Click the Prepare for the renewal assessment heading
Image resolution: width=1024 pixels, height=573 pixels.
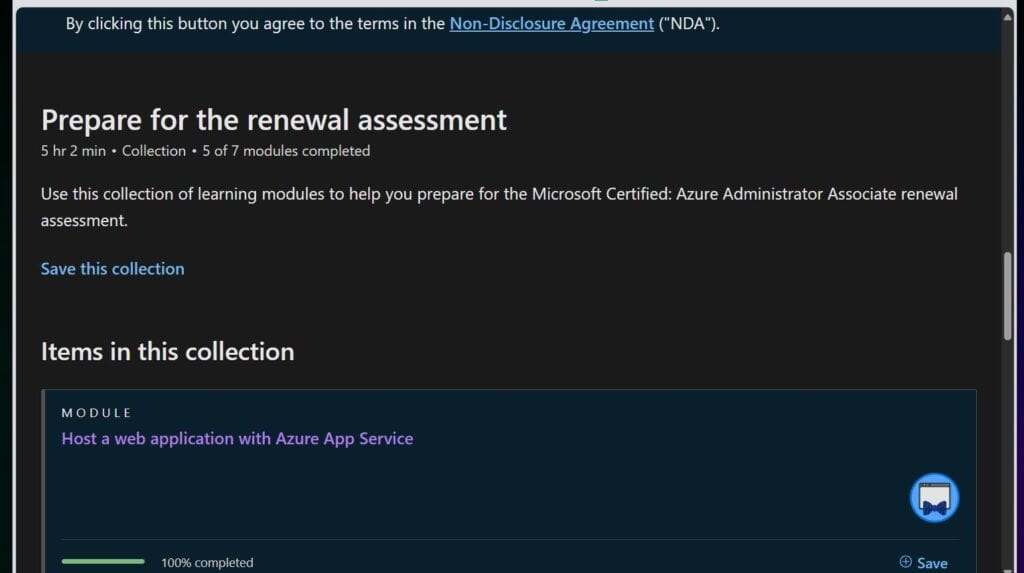(x=274, y=120)
